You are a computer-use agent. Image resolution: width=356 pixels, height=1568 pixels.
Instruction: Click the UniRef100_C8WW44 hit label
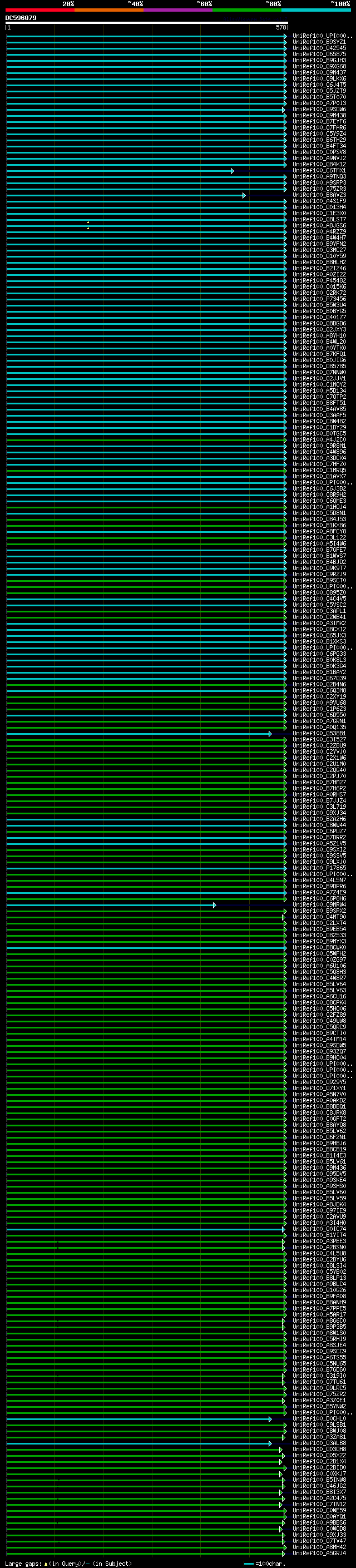319,825
